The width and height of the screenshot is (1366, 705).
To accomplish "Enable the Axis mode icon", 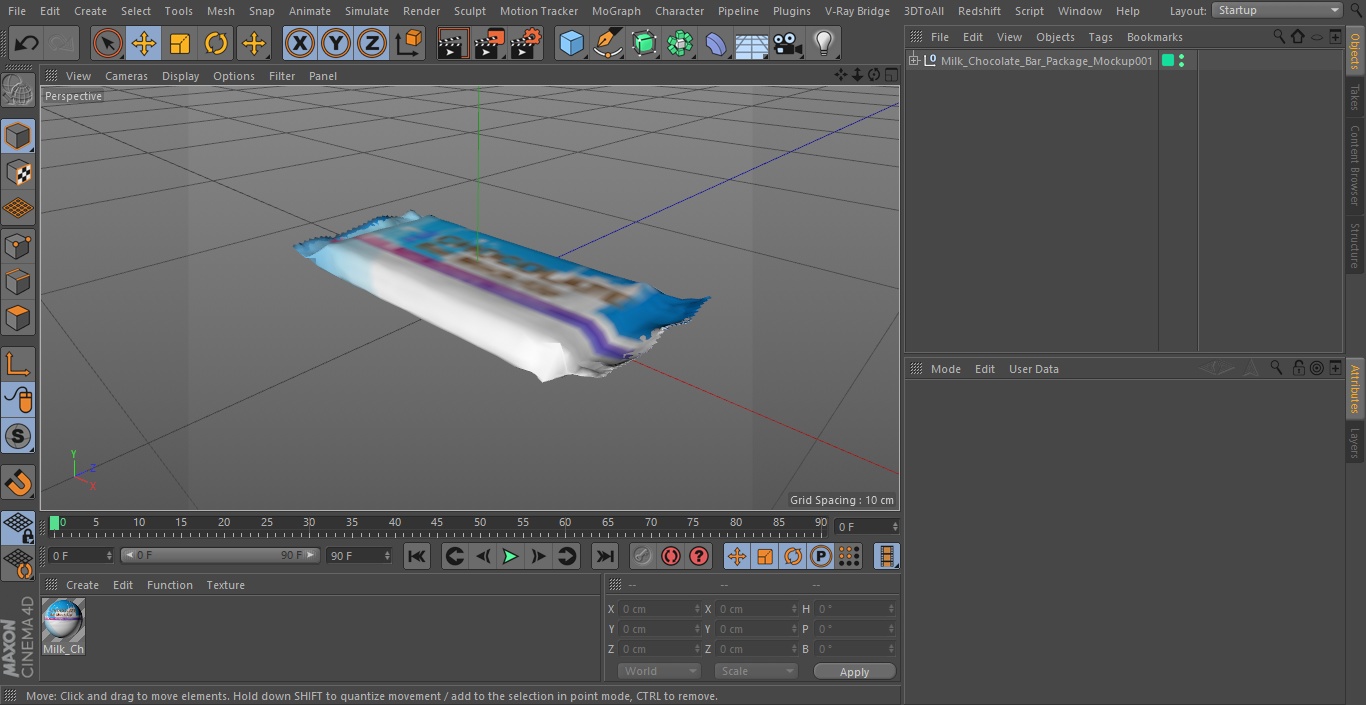I will point(18,363).
